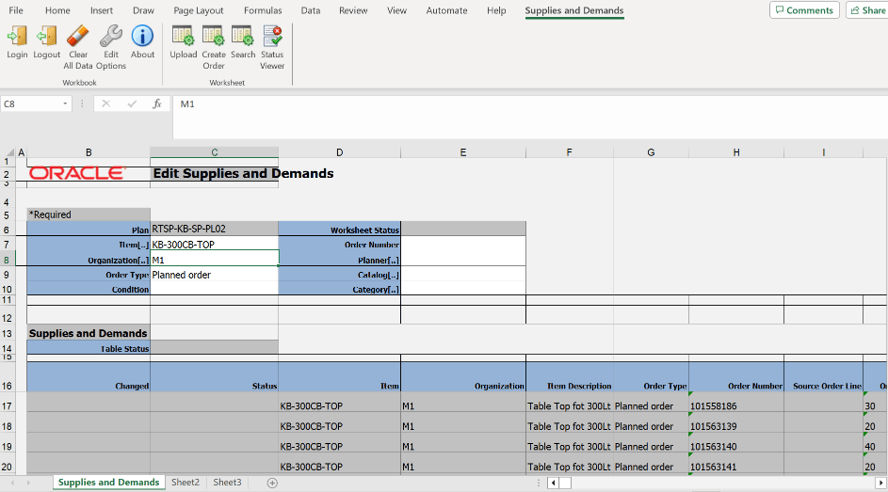Select row 17 header
Viewport: 888px width, 492px height.
pos(7,405)
